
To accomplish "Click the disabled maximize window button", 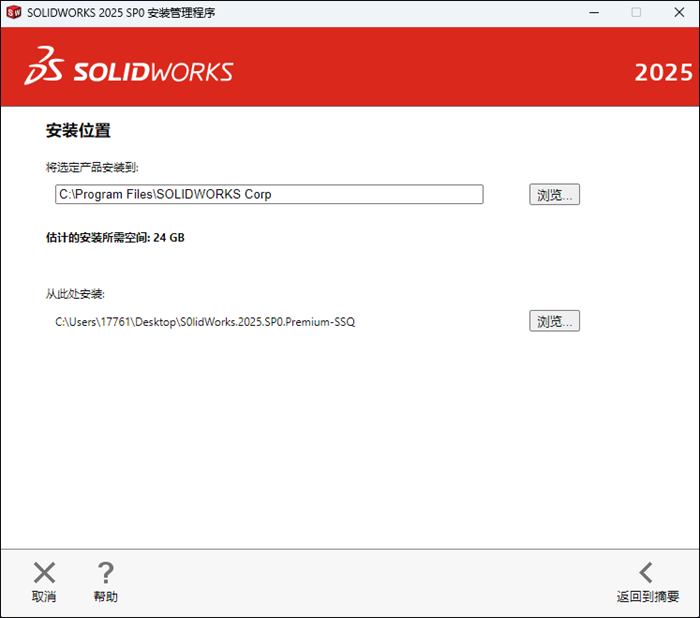I will point(636,13).
